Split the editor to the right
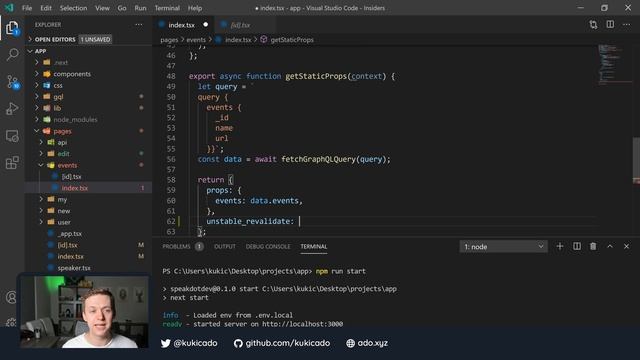The image size is (640, 360). pos(610,24)
